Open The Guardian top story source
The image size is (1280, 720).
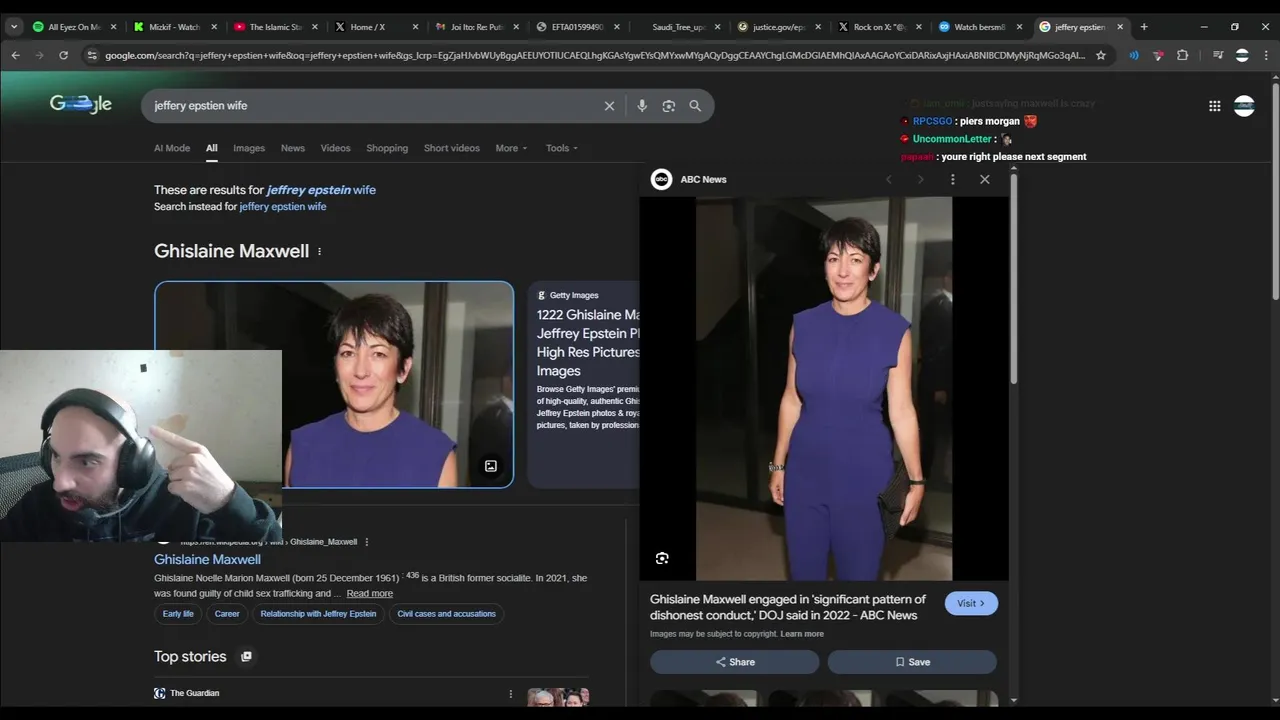click(x=187, y=693)
